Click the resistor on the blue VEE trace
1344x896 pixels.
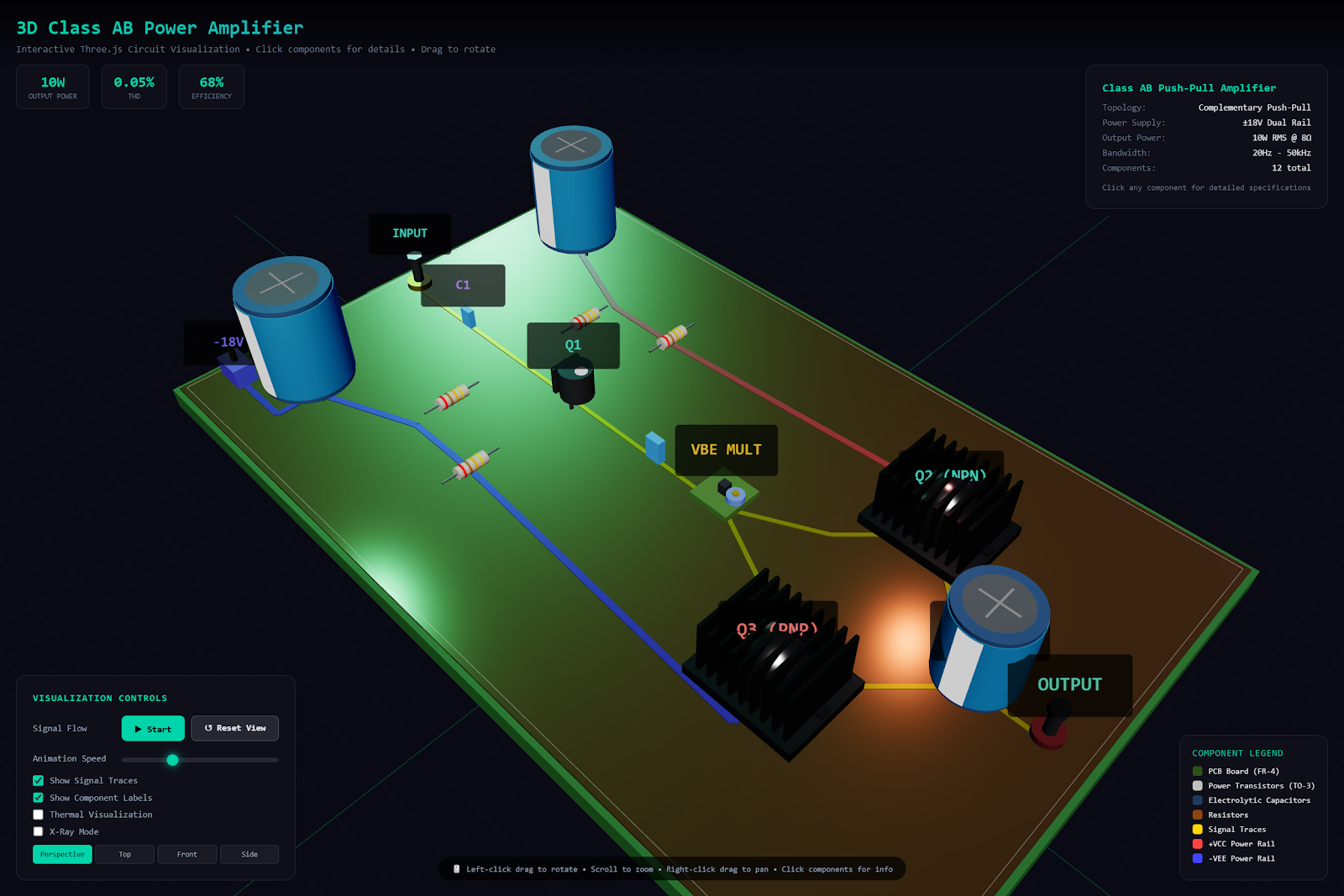[x=470, y=464]
